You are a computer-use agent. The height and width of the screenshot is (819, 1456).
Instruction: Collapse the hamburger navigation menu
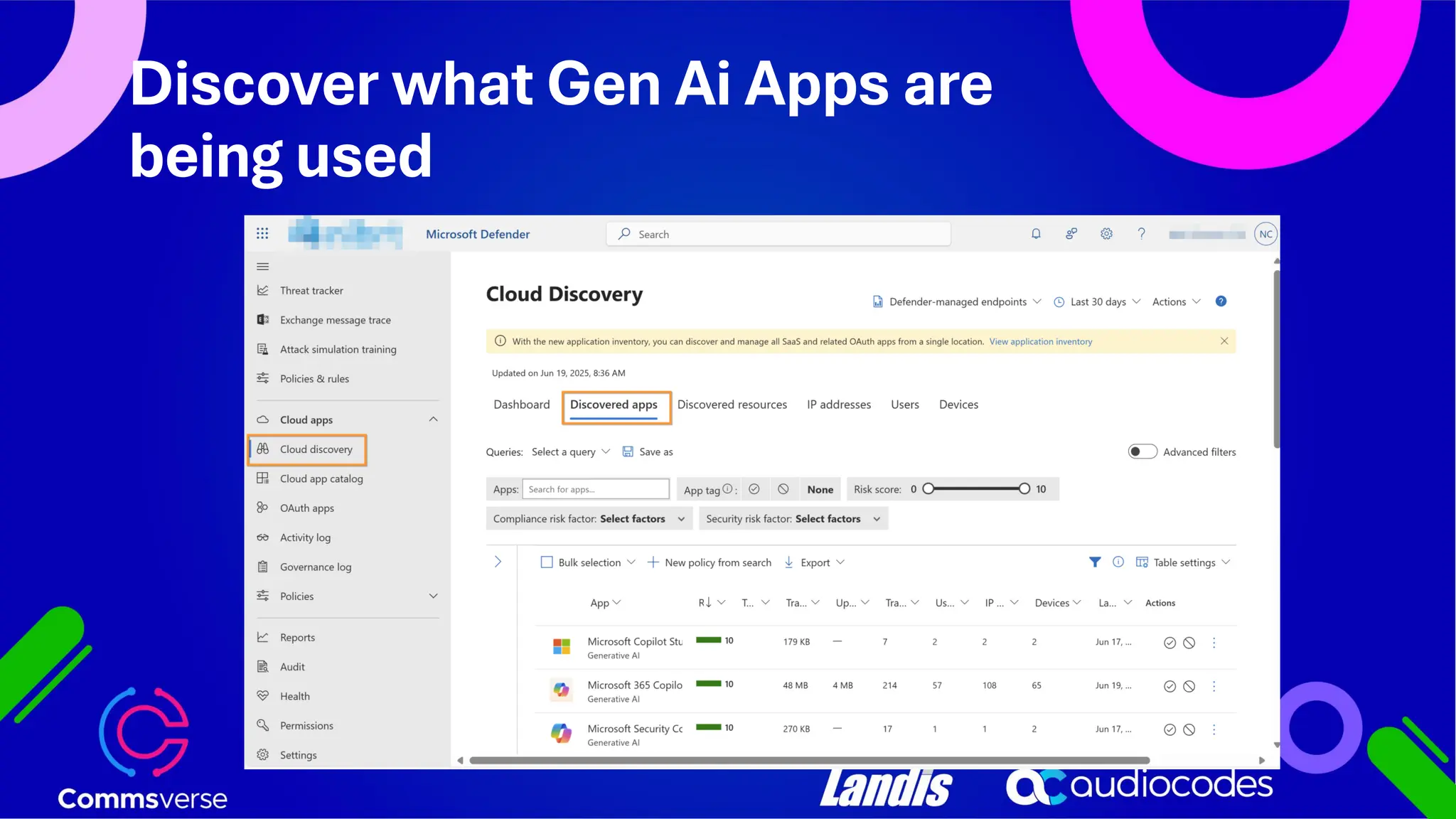[262, 267]
